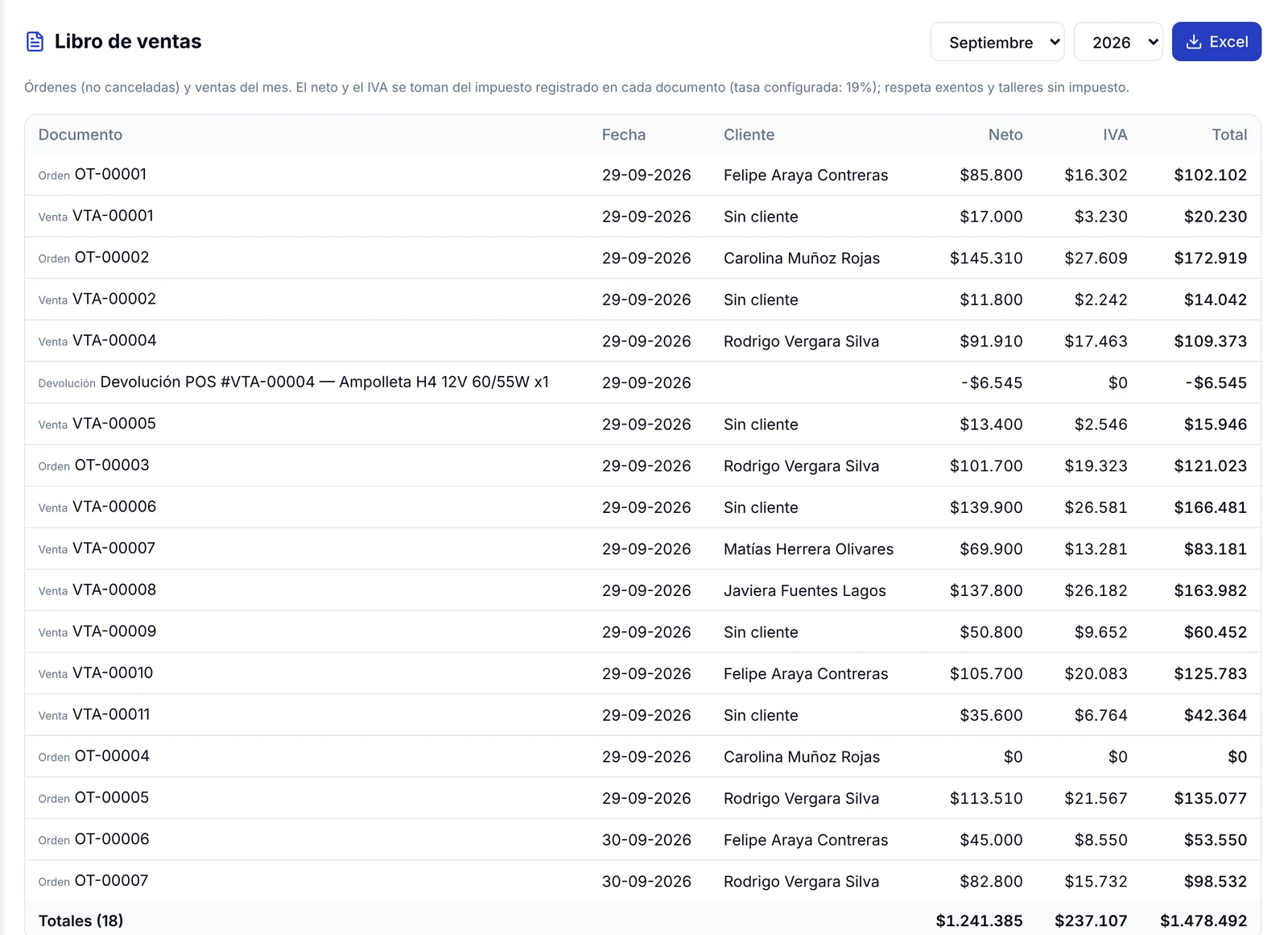This screenshot has height=935, width=1288.
Task: Select order OT-00007 row
Action: (642, 881)
